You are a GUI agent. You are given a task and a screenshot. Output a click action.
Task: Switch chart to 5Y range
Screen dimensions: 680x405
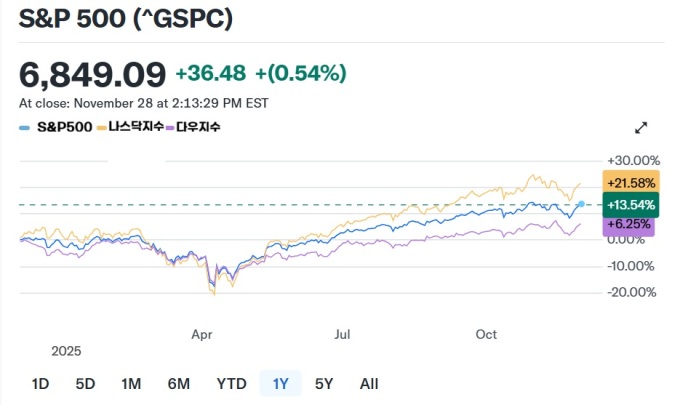[324, 383]
